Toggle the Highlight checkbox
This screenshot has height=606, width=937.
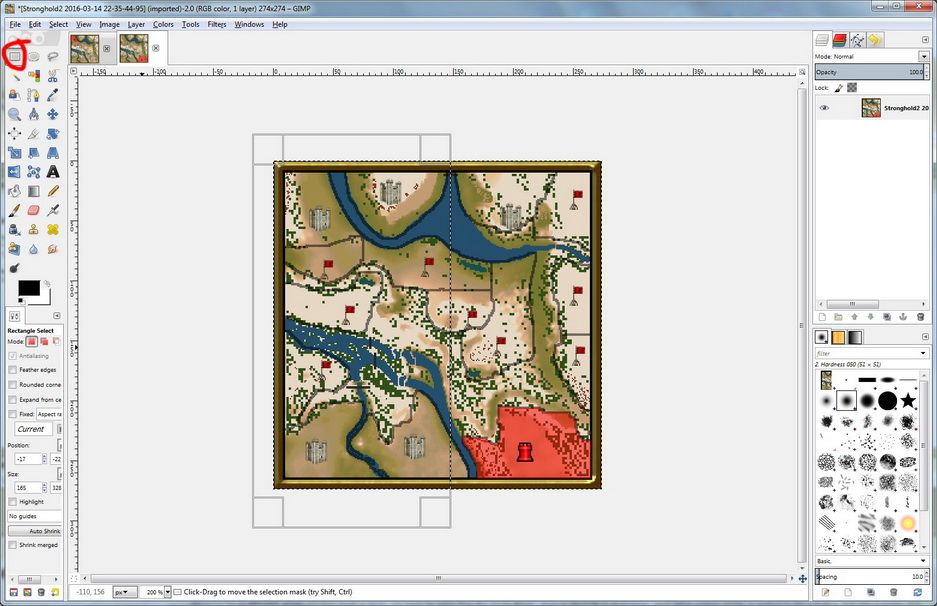[12, 502]
